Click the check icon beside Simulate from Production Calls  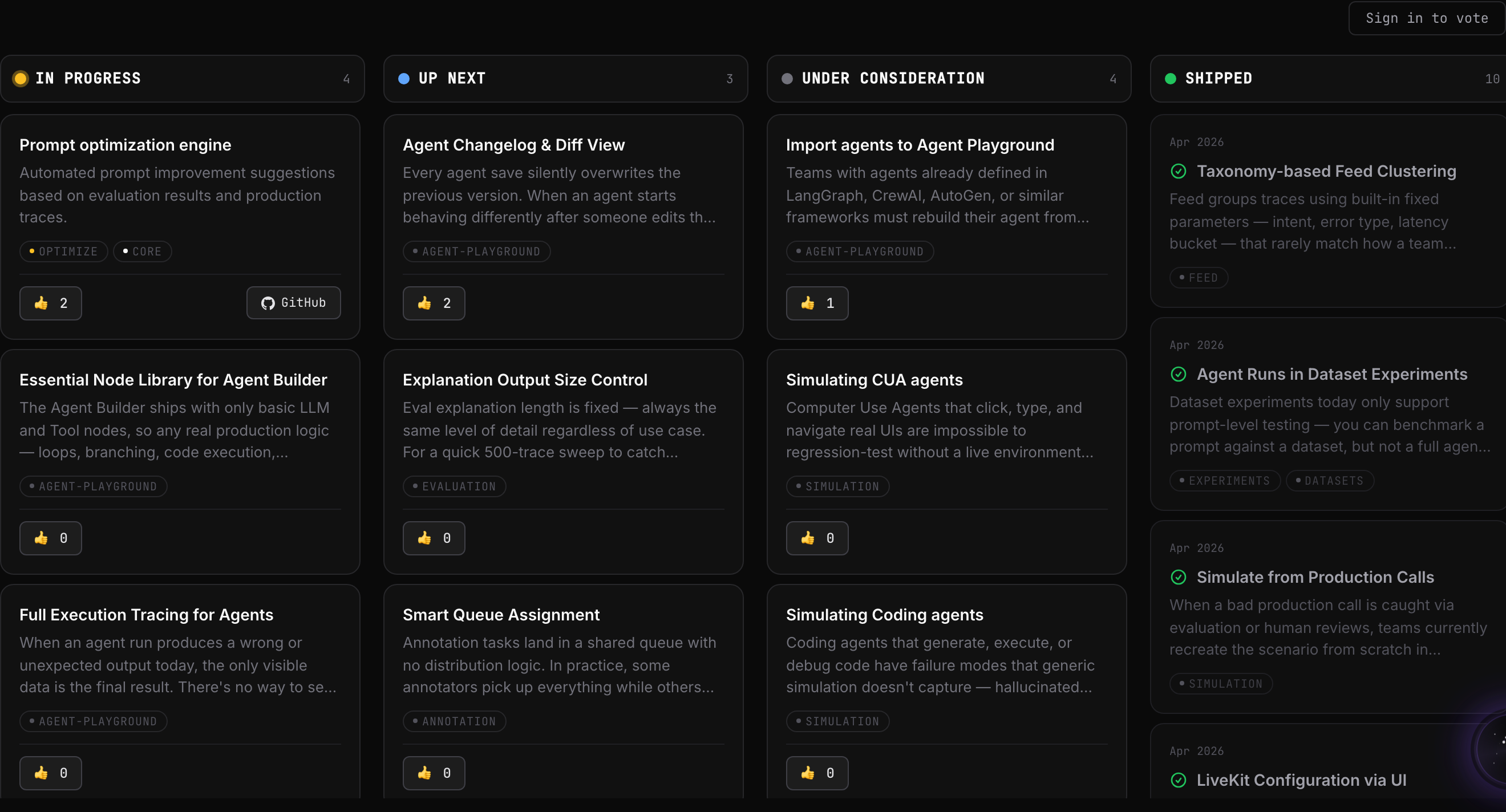[1179, 577]
